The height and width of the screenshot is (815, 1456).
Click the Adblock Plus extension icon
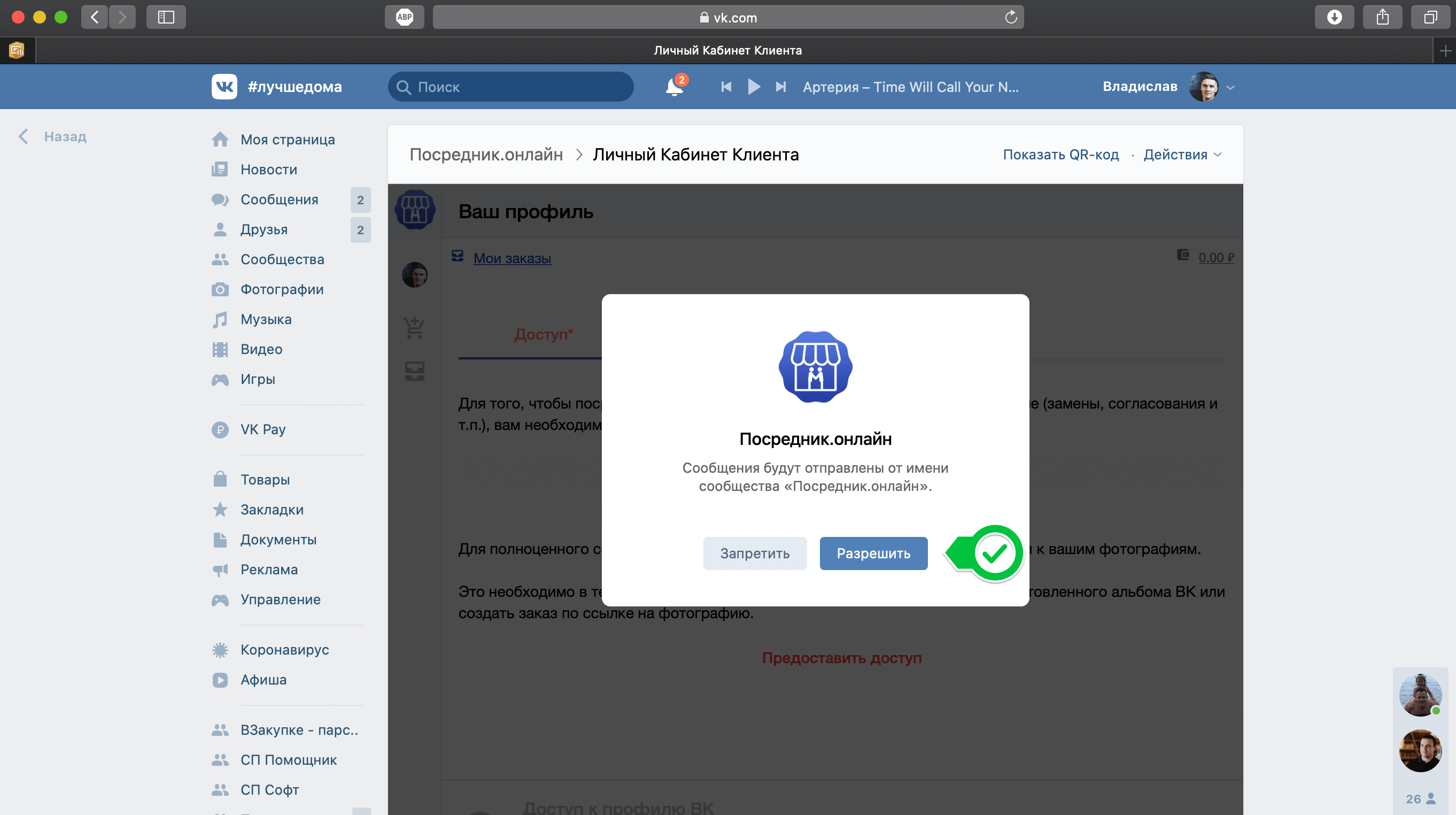click(x=404, y=18)
